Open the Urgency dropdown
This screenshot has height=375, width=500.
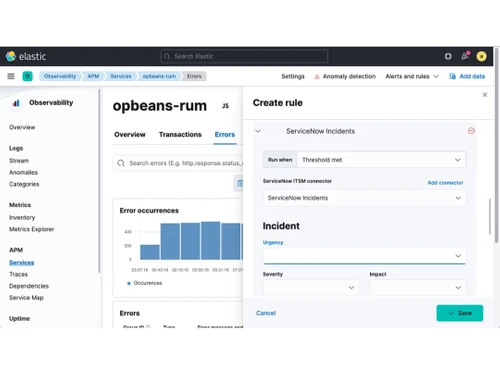[364, 256]
